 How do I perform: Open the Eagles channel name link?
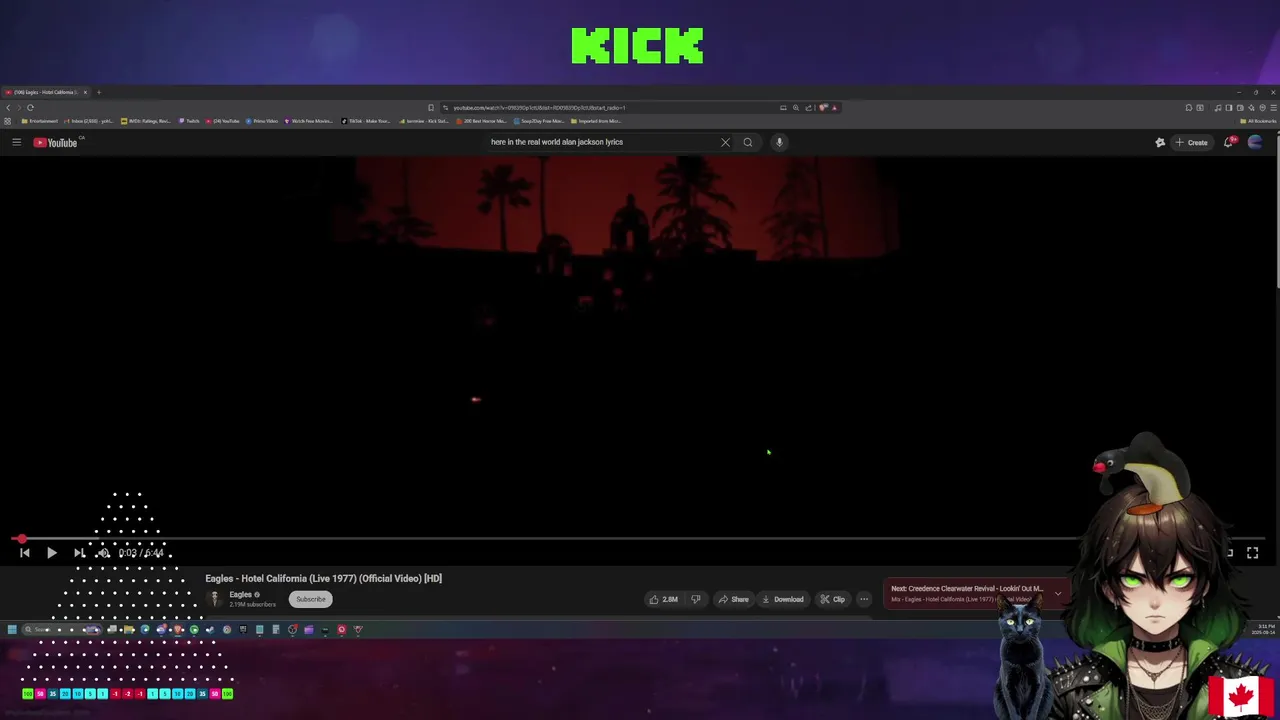tap(240, 594)
